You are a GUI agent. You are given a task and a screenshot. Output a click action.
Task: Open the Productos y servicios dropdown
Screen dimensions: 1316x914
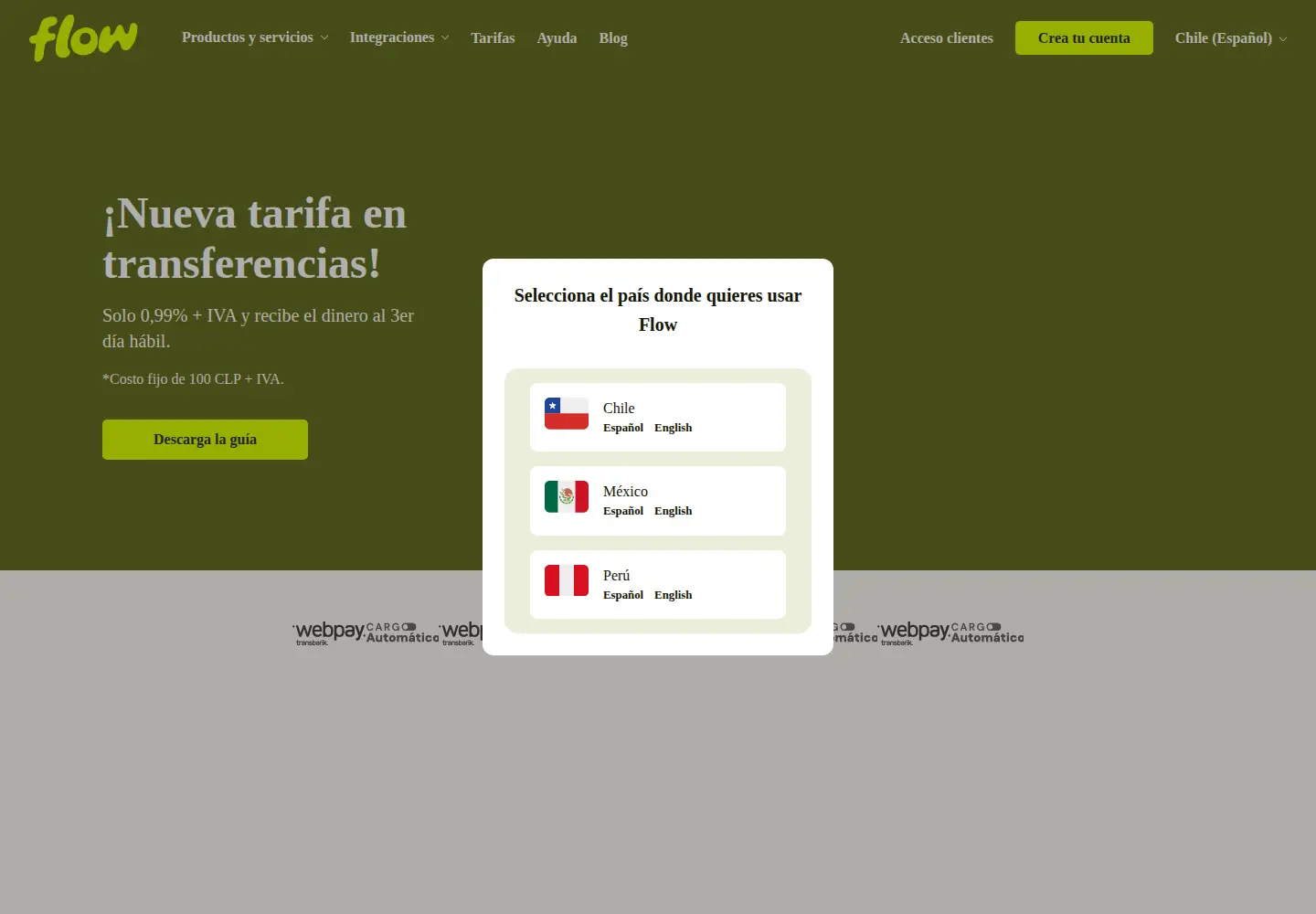pyautogui.click(x=255, y=37)
